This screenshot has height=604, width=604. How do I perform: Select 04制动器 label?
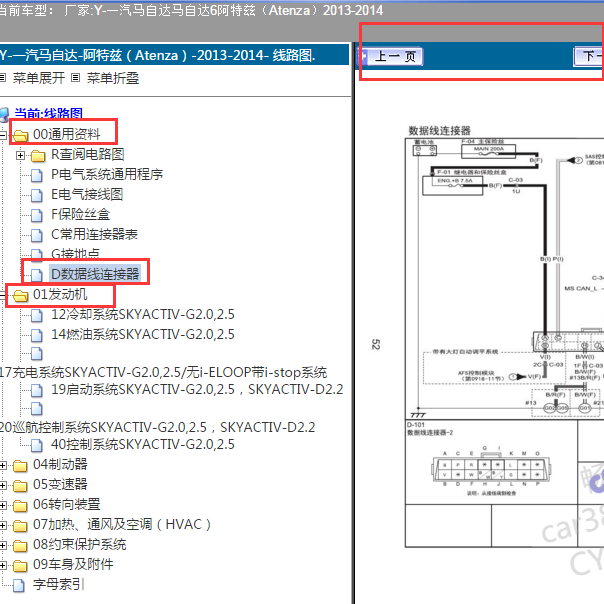click(x=60, y=464)
